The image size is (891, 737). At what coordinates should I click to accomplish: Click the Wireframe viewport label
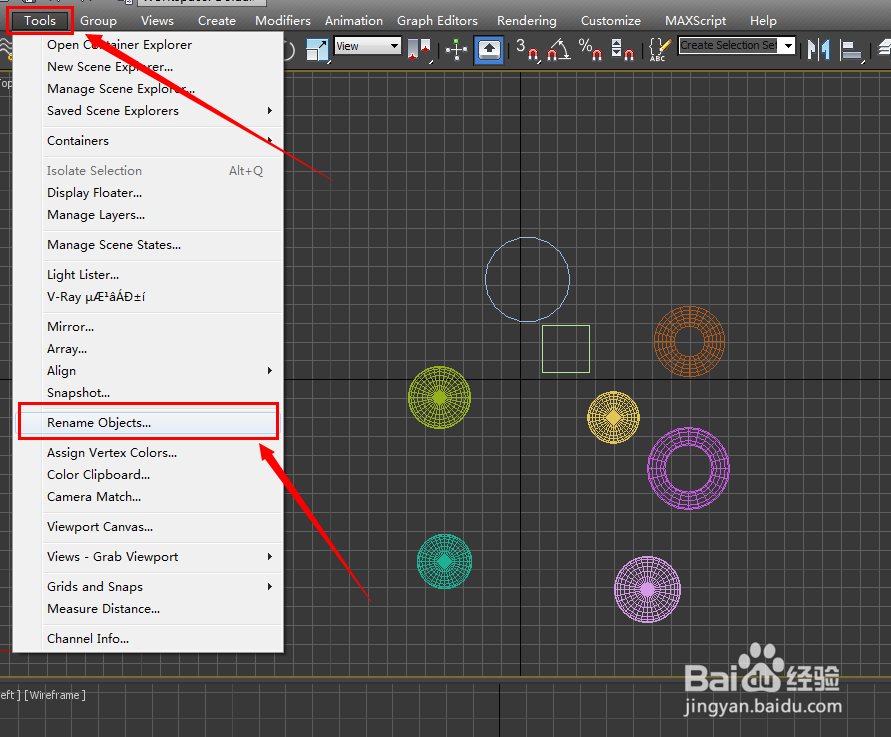pos(55,695)
